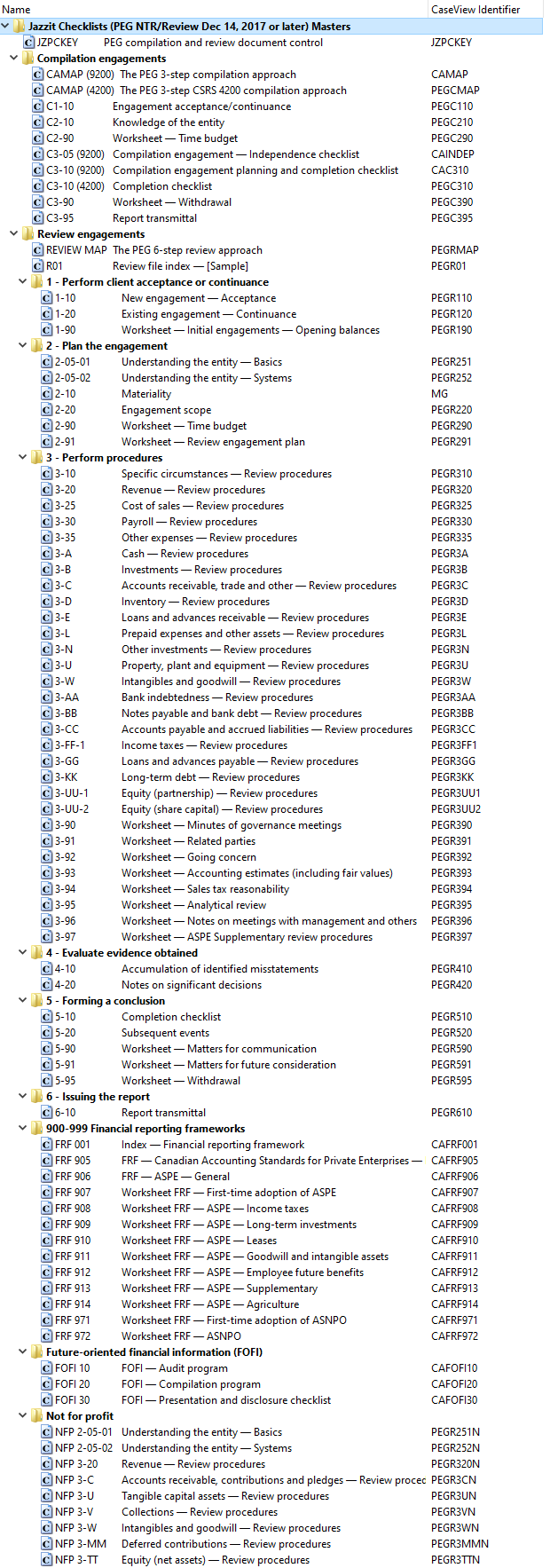Click the C3-95 Report transmittal document icon
Viewport: 550px width, 1568px height.
(x=38, y=218)
